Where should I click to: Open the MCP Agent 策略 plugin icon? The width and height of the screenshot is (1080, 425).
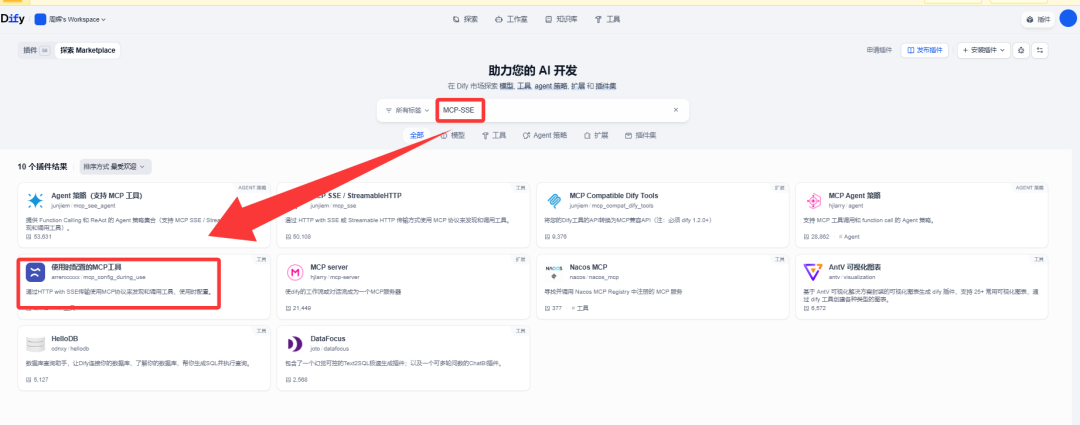tap(813, 201)
